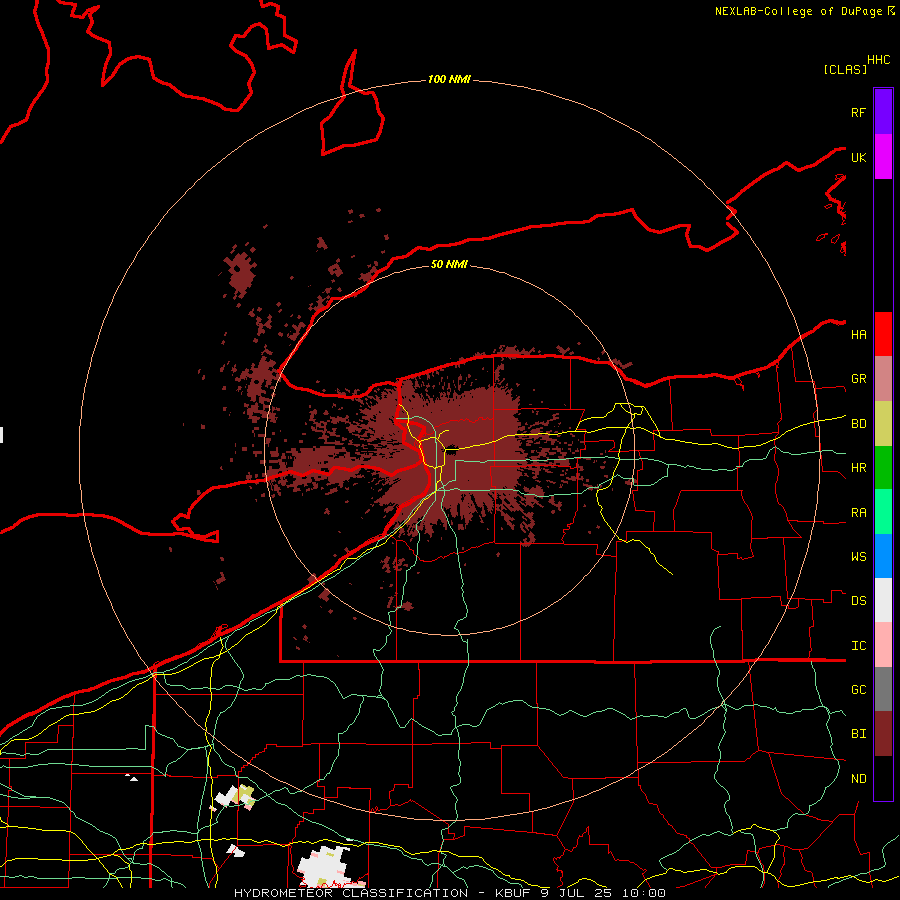Click the WS blue legend swatch
This screenshot has width=900, height=900.
pos(883,556)
